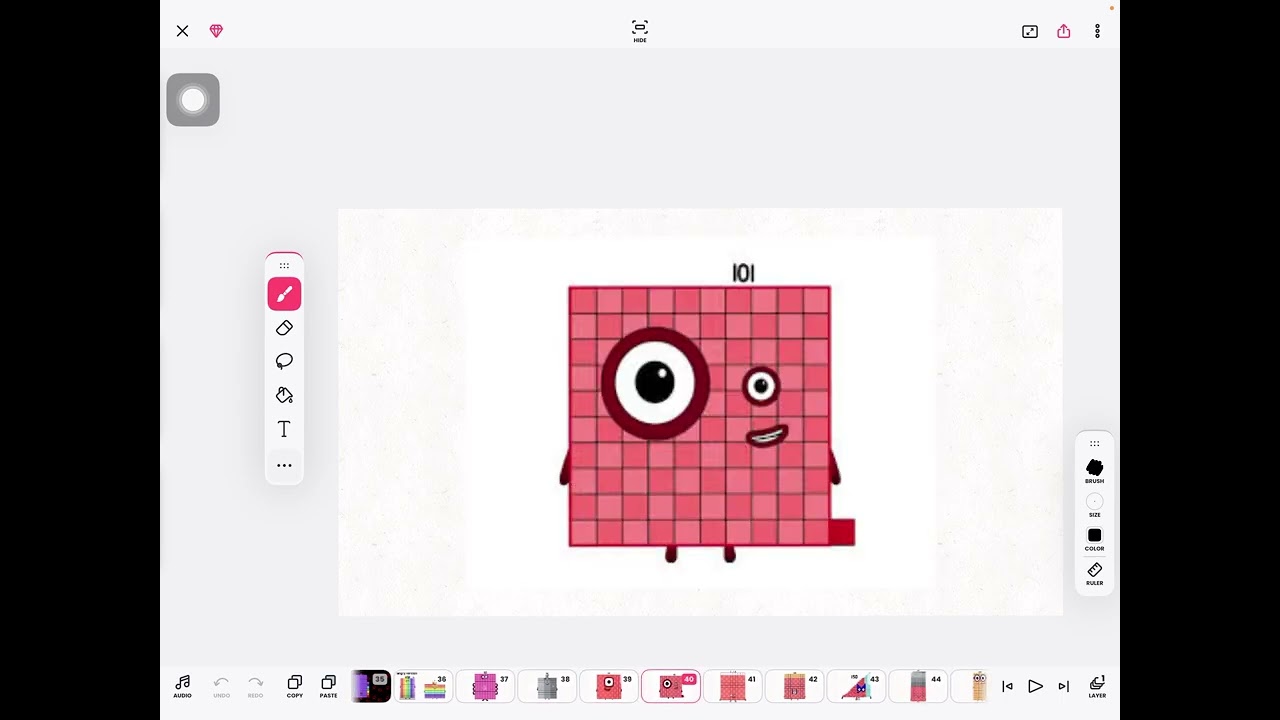Open the fit-to-screen canvas icon

1030,31
